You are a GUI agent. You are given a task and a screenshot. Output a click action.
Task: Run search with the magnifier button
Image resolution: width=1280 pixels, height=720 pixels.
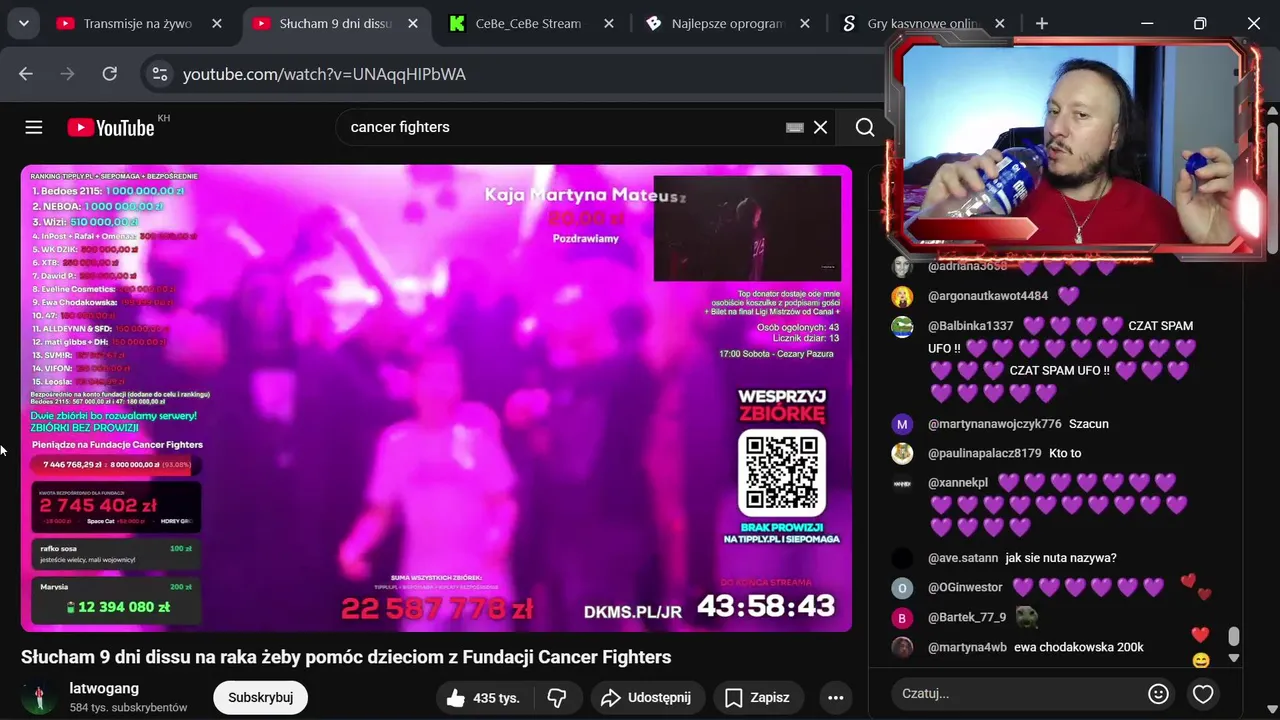pyautogui.click(x=865, y=127)
